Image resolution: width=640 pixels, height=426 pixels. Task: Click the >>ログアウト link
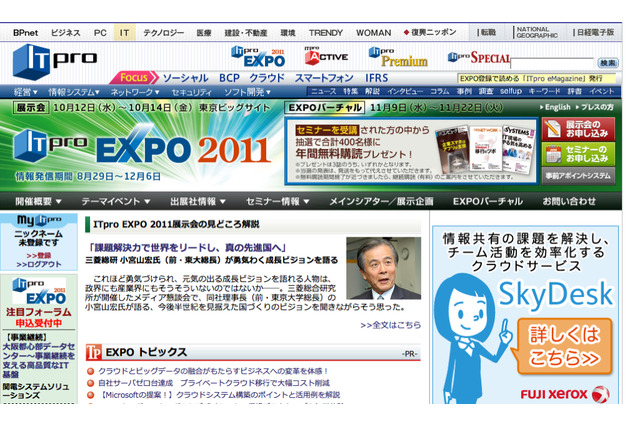[x=39, y=264]
